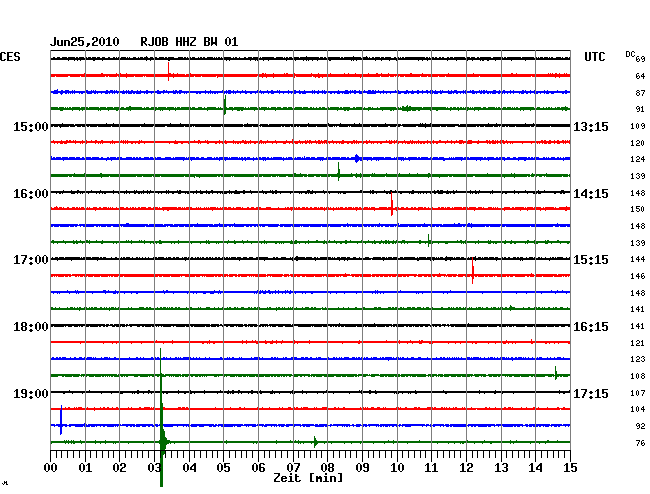Viewport: 650px width, 494px height.
Task: Click the DC value 146
Action: [638, 276]
